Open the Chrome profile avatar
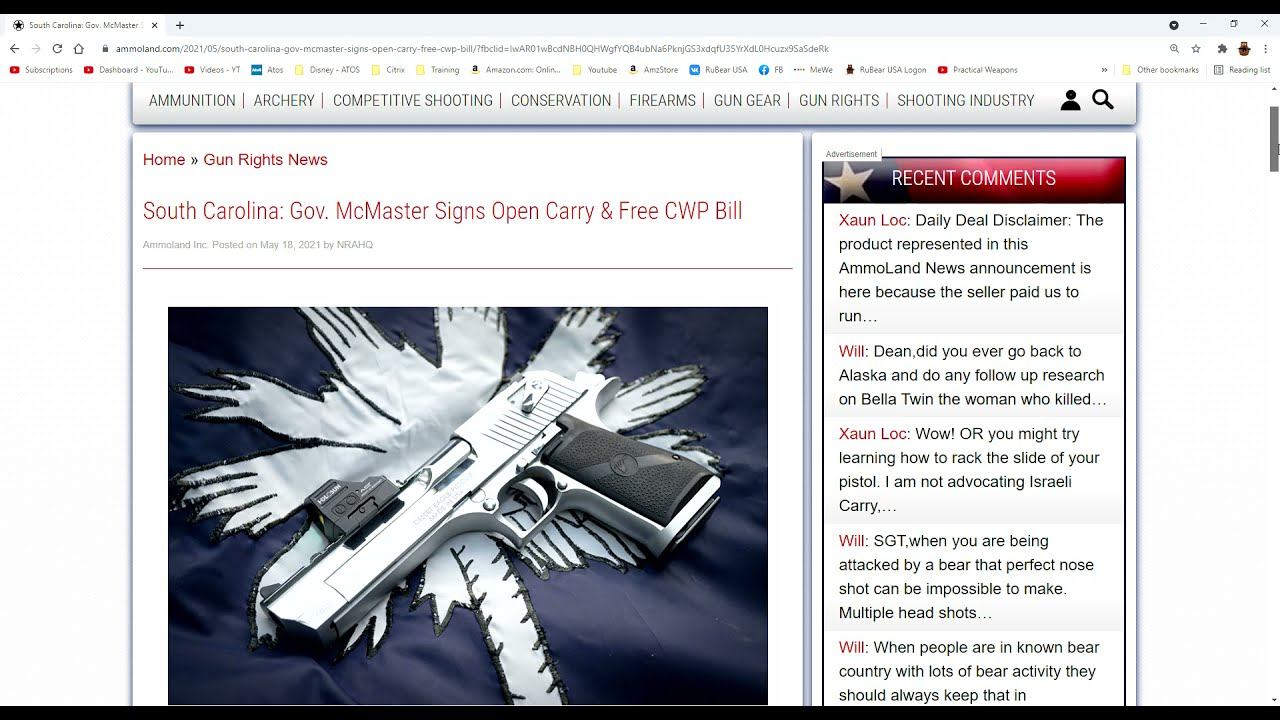 click(1244, 48)
